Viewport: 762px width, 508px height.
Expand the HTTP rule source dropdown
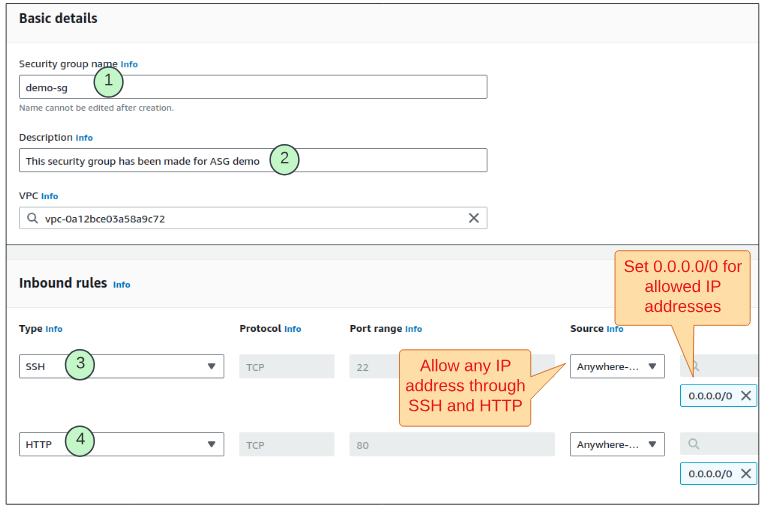click(x=652, y=444)
